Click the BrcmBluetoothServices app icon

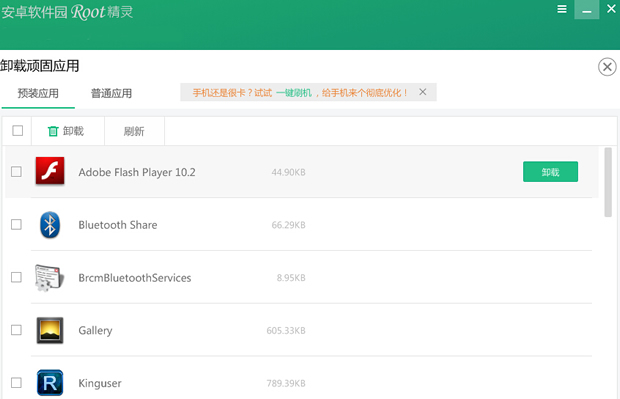[x=49, y=278]
